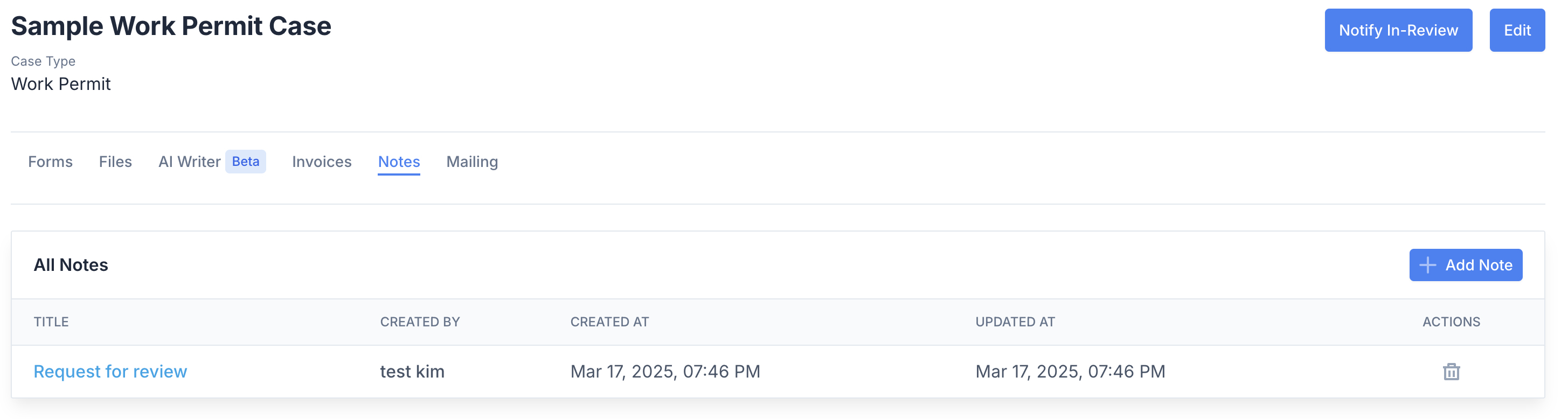Select the test kim creator cell

pos(412,372)
